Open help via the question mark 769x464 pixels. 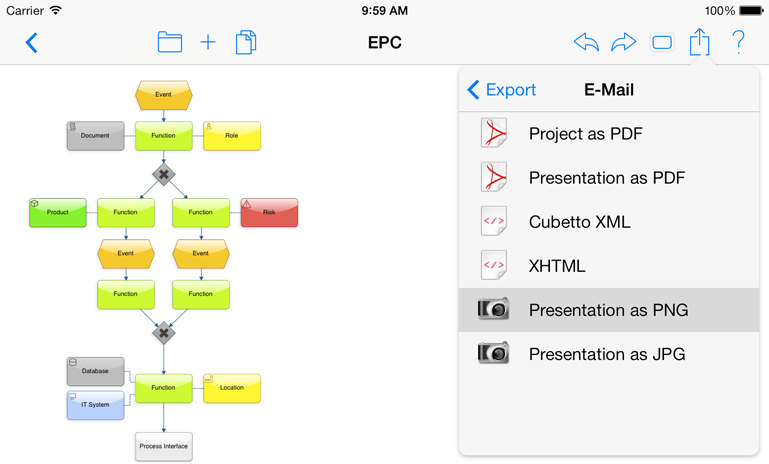pos(738,42)
